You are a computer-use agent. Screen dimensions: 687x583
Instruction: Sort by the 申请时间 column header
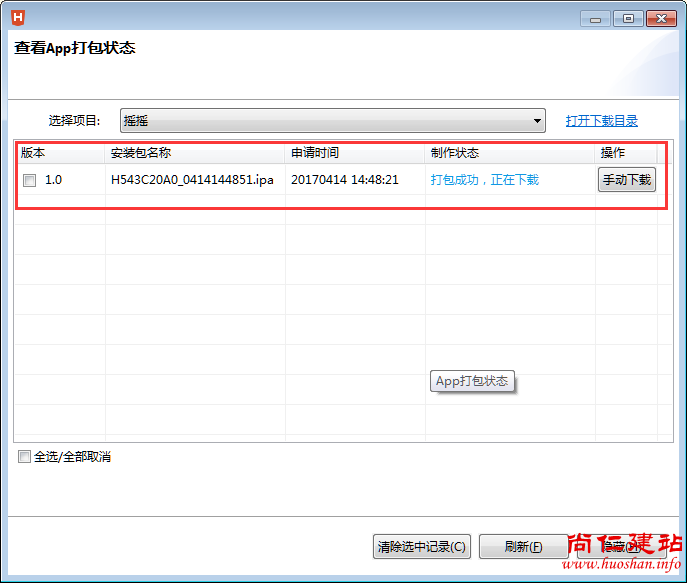coord(315,153)
